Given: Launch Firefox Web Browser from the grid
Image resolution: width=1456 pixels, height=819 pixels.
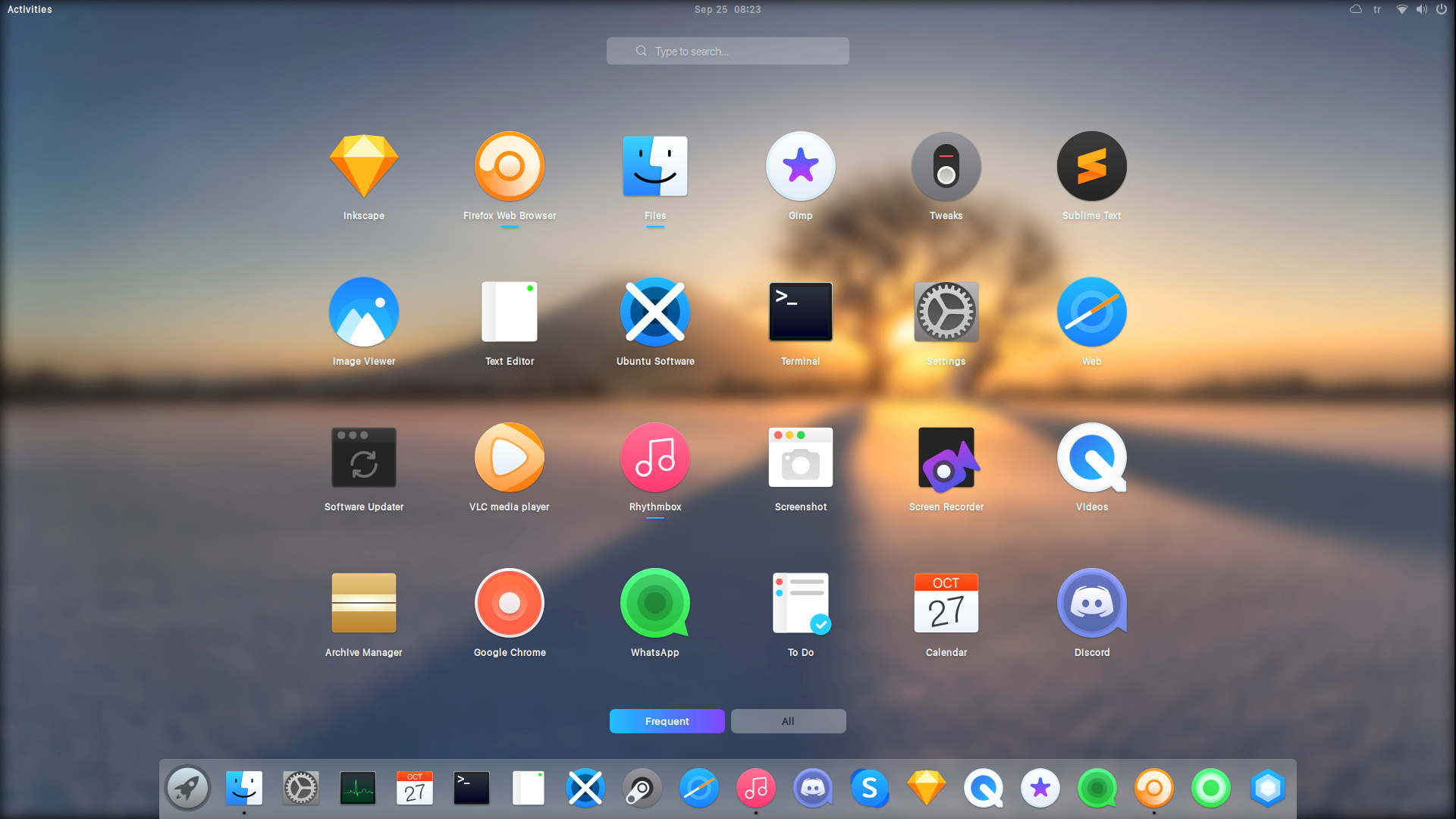Looking at the screenshot, I should 510,166.
